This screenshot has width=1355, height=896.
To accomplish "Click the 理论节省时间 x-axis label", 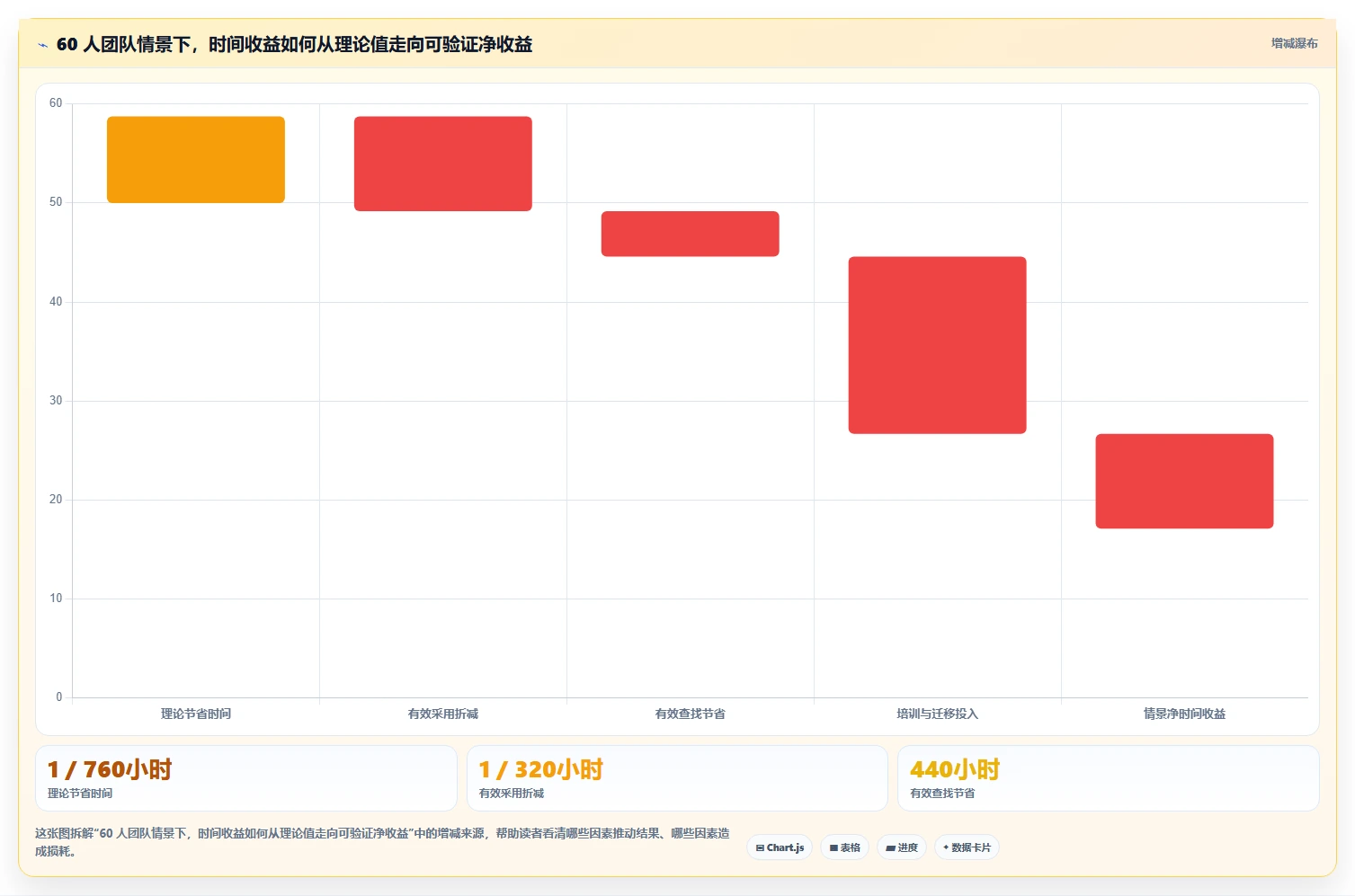I will [196, 714].
